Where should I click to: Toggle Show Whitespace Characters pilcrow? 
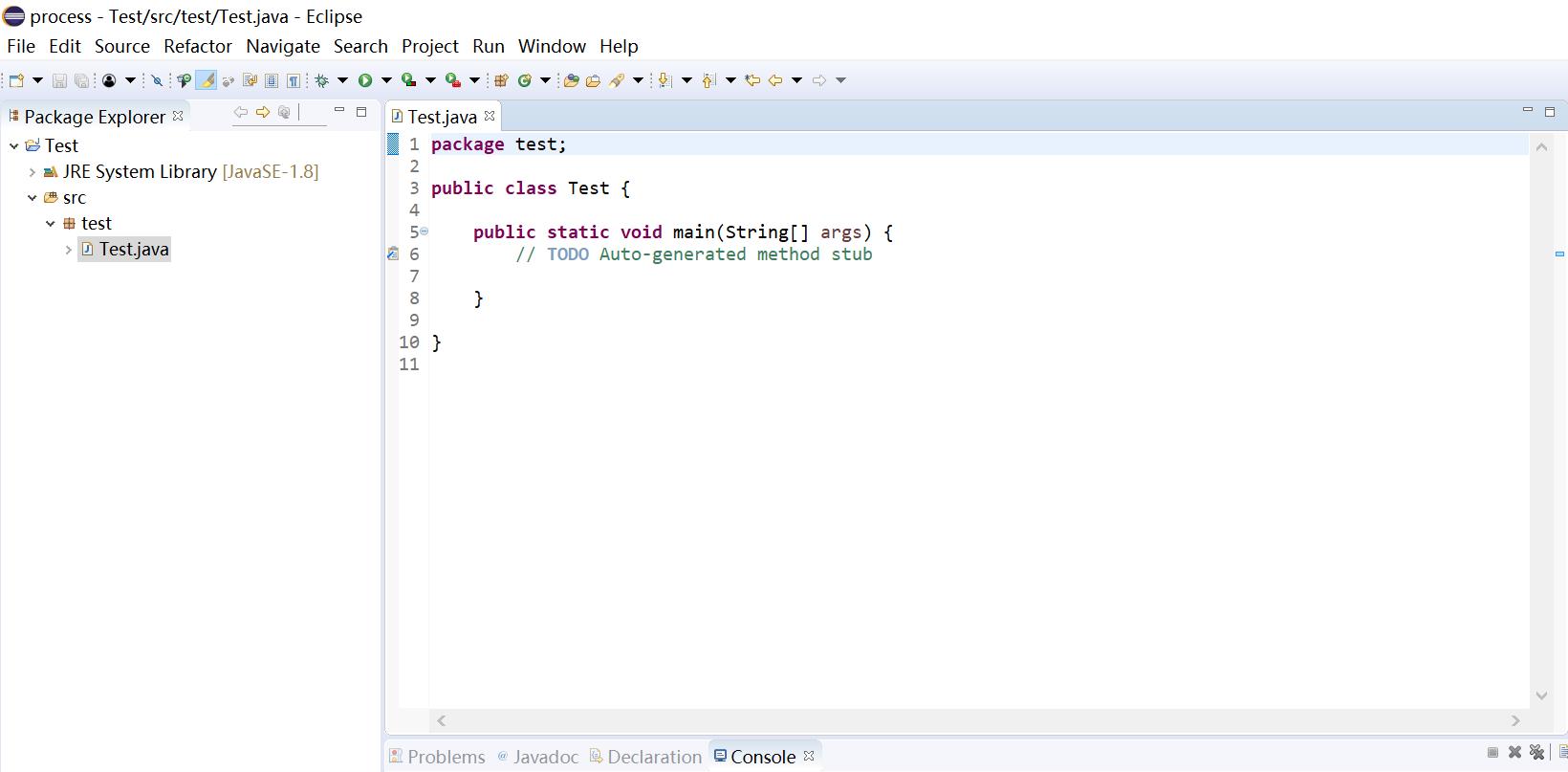coord(294,80)
